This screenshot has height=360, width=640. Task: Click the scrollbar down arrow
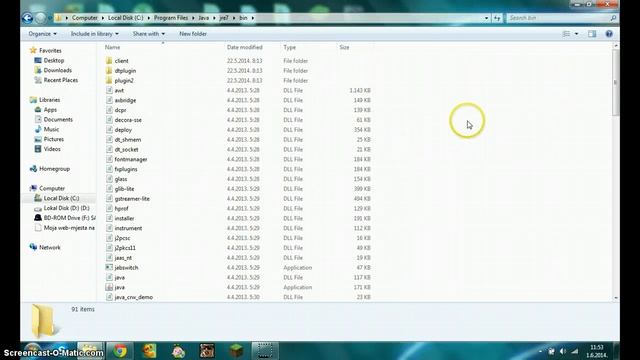616,298
